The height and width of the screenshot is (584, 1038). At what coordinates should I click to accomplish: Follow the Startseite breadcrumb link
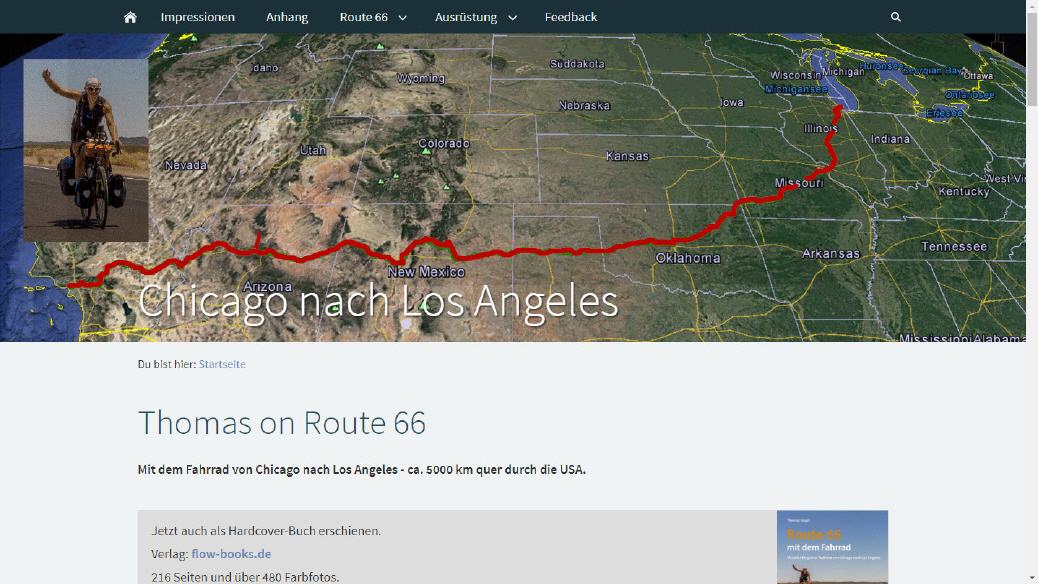222,364
